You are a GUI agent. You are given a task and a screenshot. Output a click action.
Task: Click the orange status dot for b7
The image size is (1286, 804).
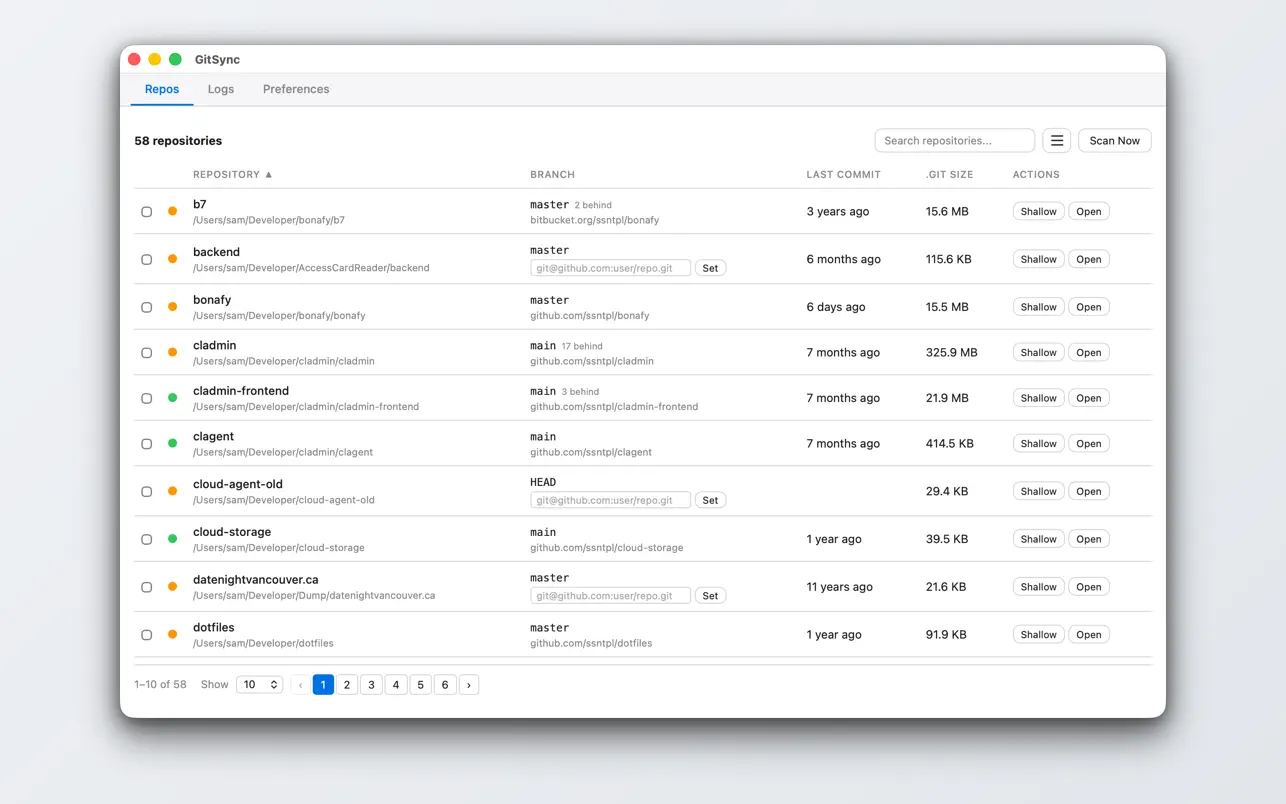click(172, 211)
